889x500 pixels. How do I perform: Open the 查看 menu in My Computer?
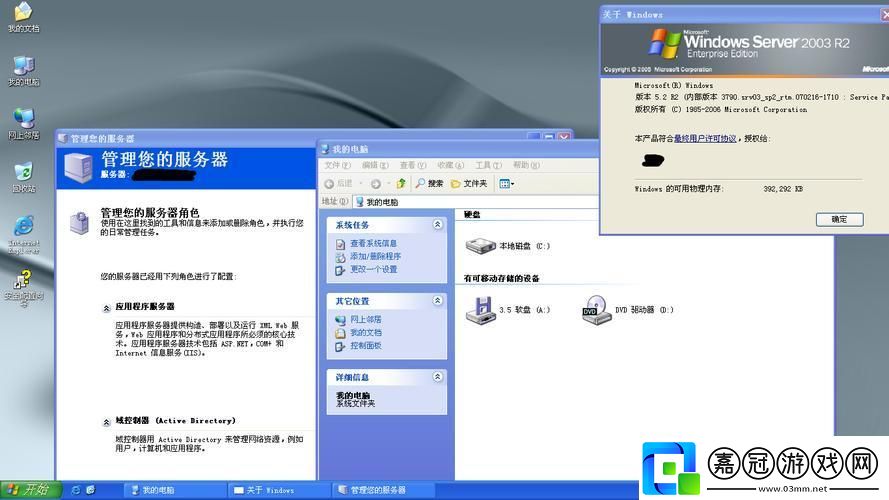412,165
